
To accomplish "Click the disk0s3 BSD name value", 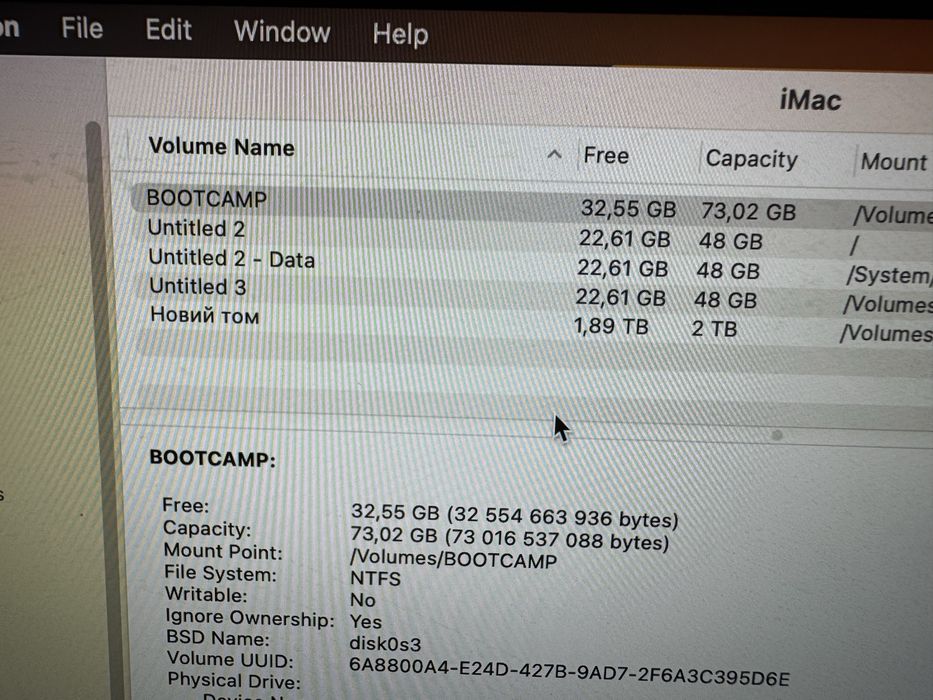I will 385,643.
